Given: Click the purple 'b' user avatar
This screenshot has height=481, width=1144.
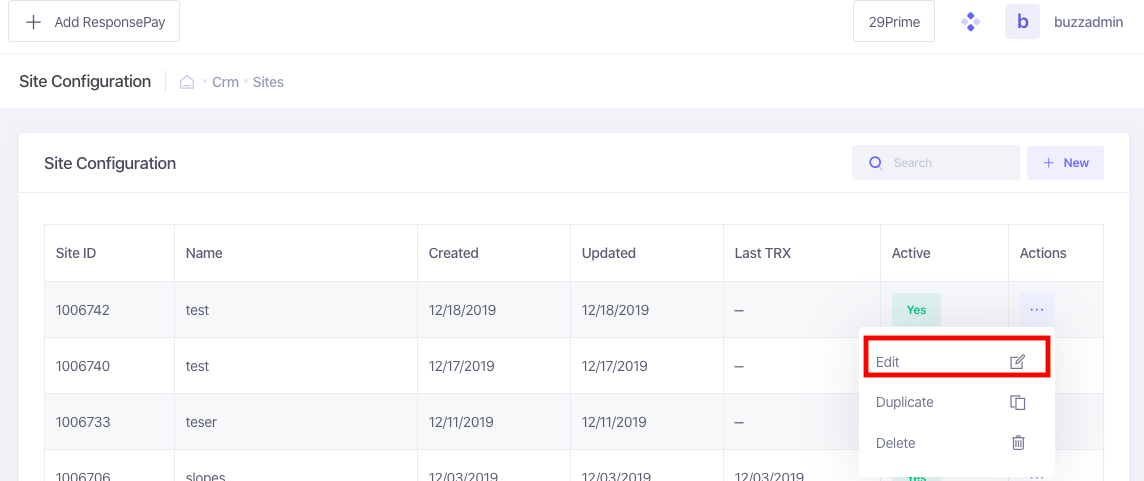Looking at the screenshot, I should 1022,22.
